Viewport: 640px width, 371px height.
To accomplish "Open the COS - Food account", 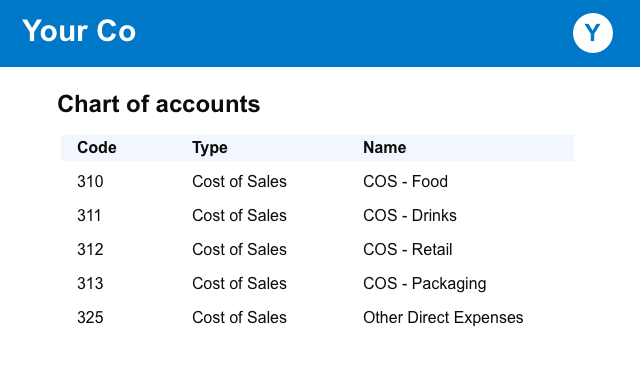I will point(405,181).
